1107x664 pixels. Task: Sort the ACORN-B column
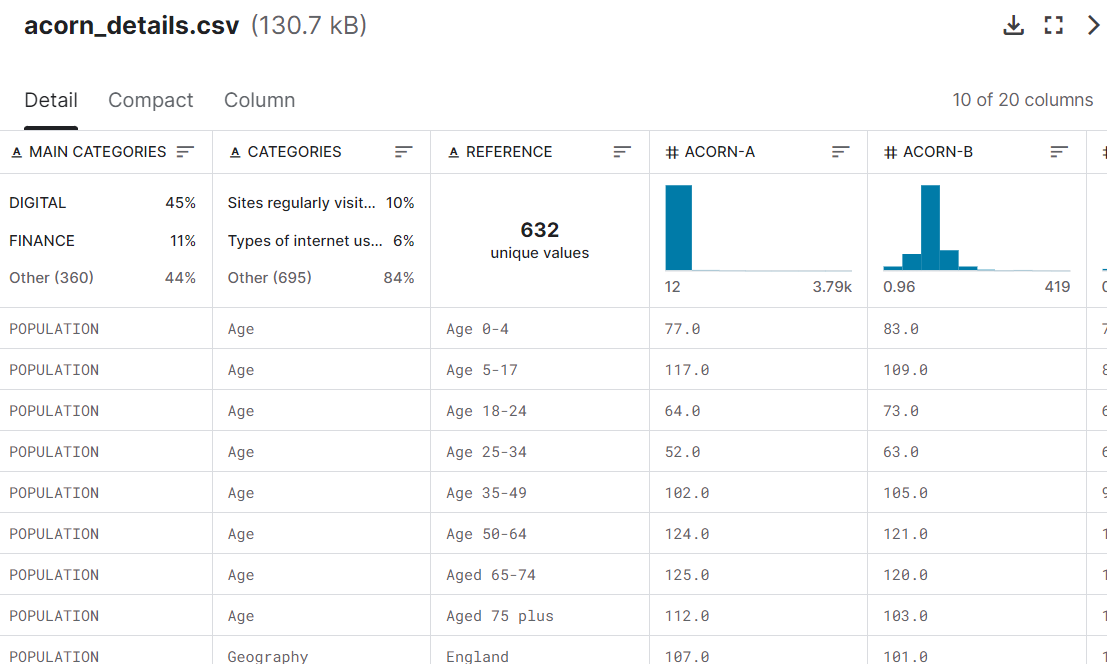(1059, 152)
